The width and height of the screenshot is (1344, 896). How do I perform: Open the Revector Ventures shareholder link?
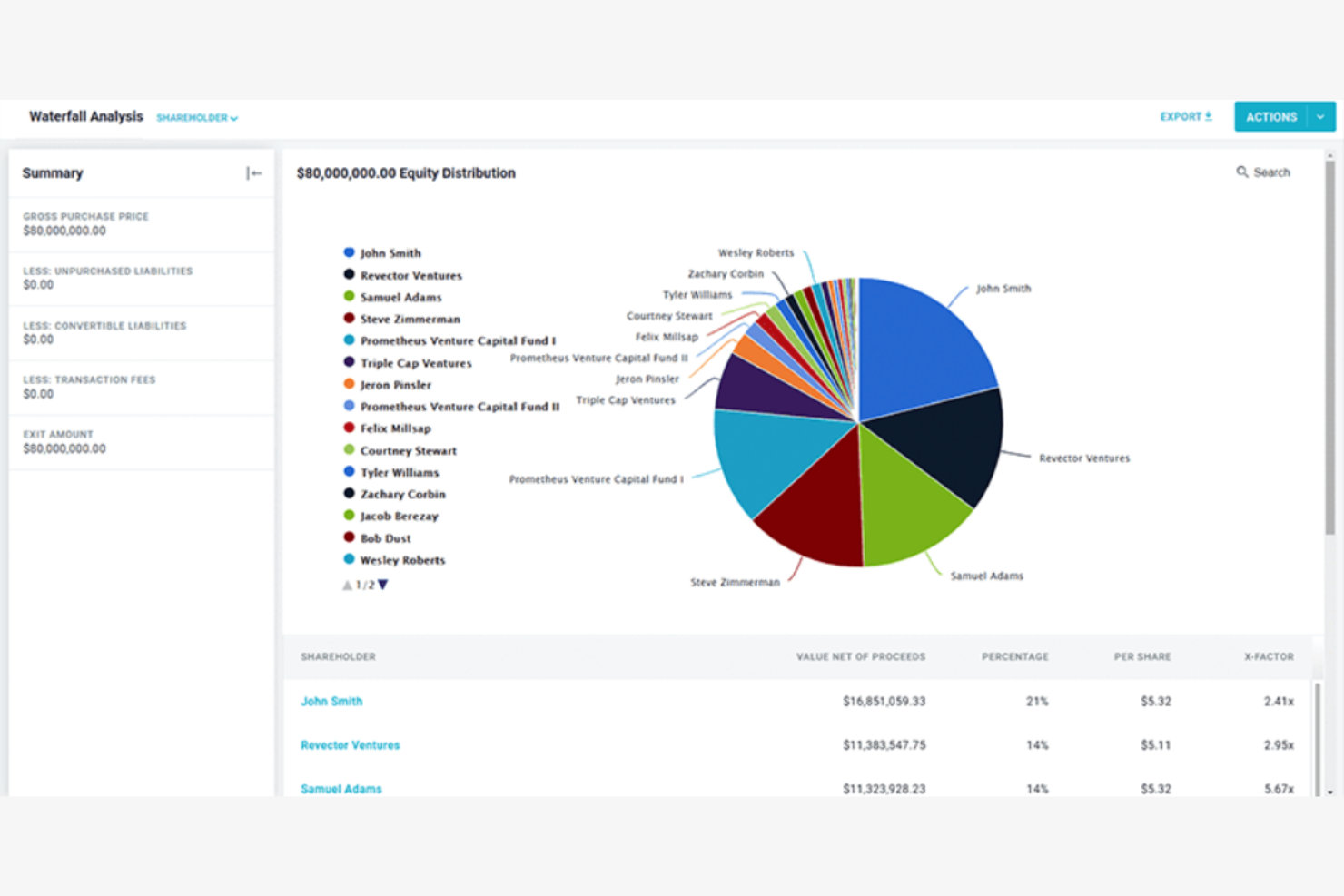click(x=351, y=744)
